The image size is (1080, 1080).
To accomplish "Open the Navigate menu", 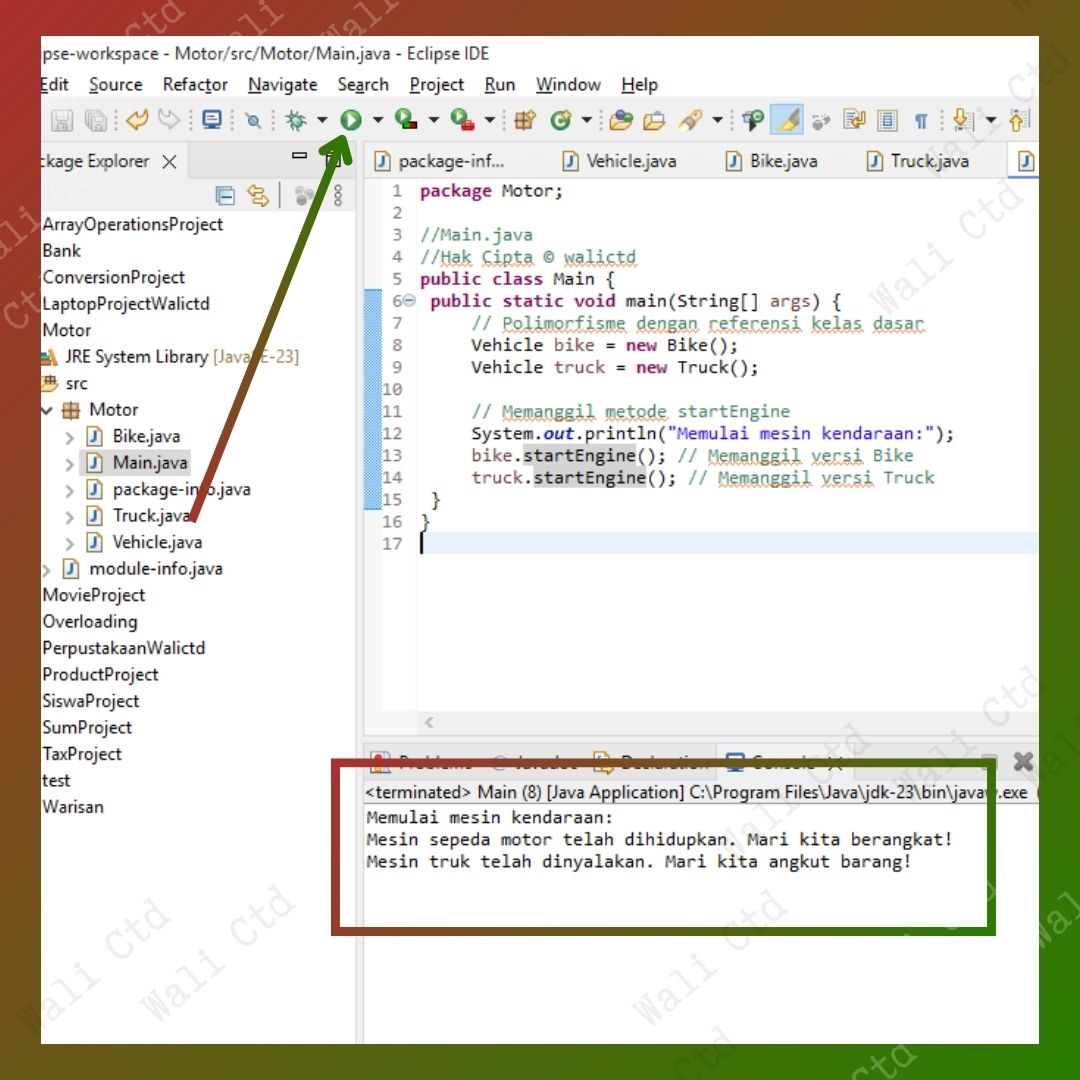I will click(x=282, y=85).
